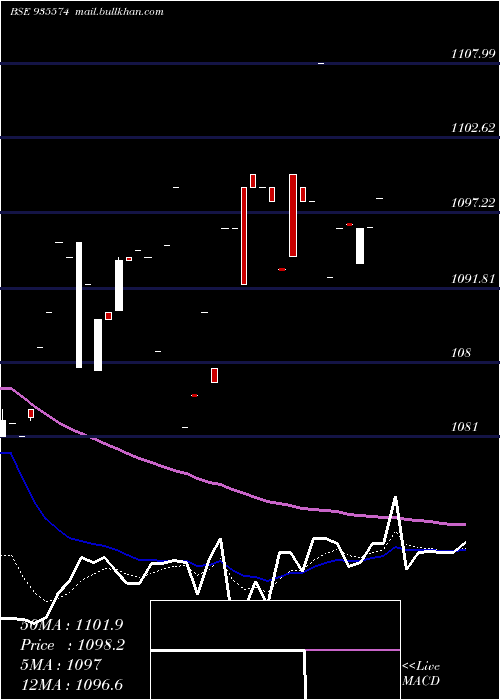Click the BSE 935574 ticker title
The image size is (500, 700).
click(x=40, y=12)
